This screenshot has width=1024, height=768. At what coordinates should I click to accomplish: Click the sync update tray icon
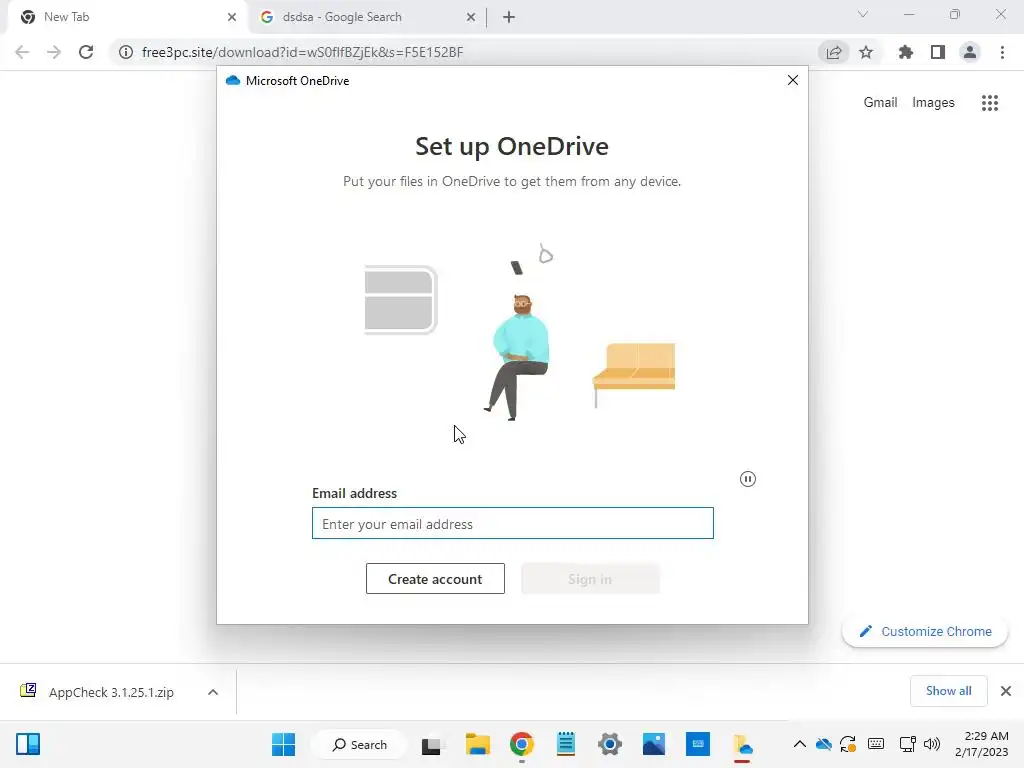[848, 744]
